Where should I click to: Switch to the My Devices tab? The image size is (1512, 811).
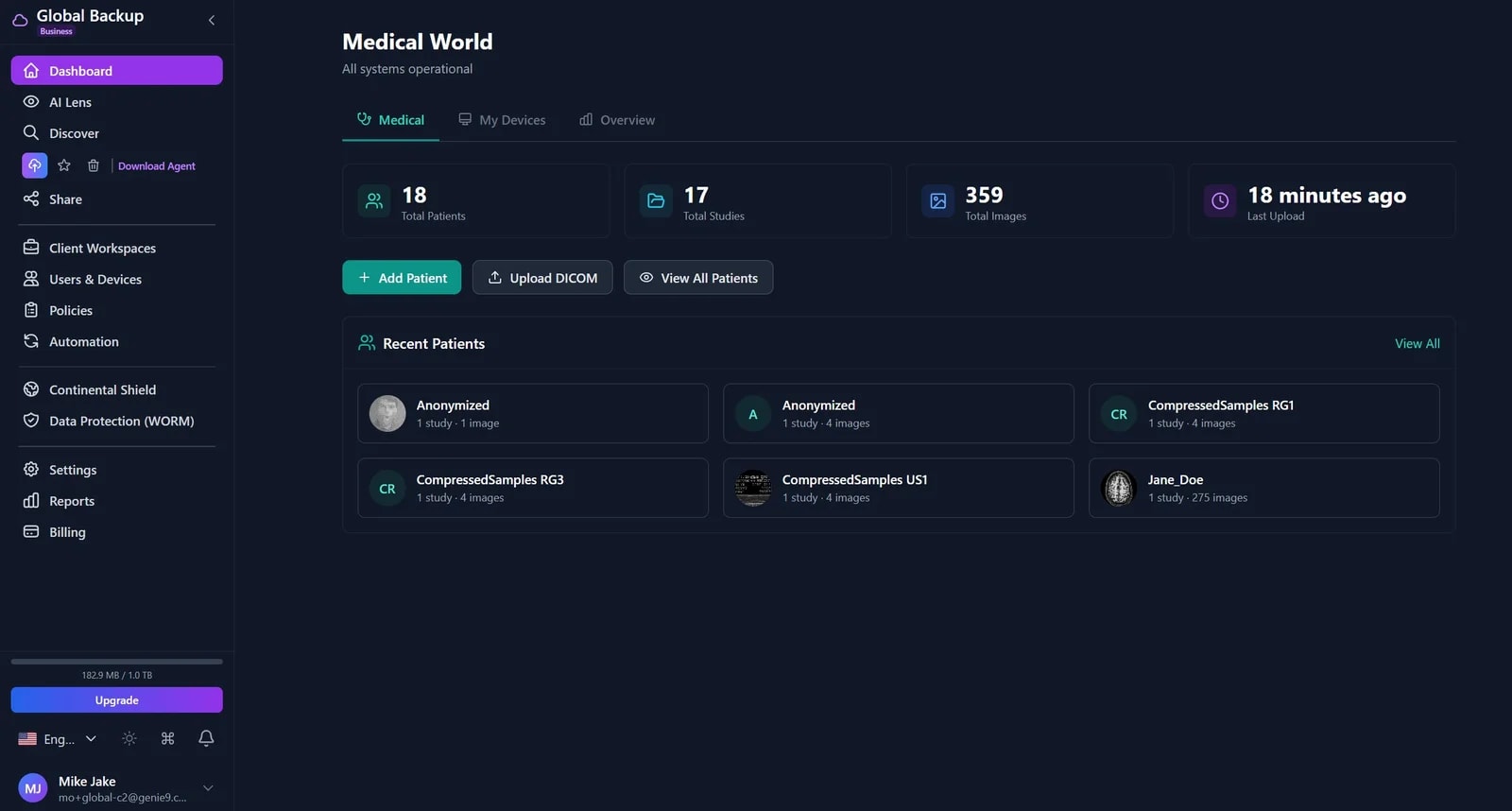point(502,120)
